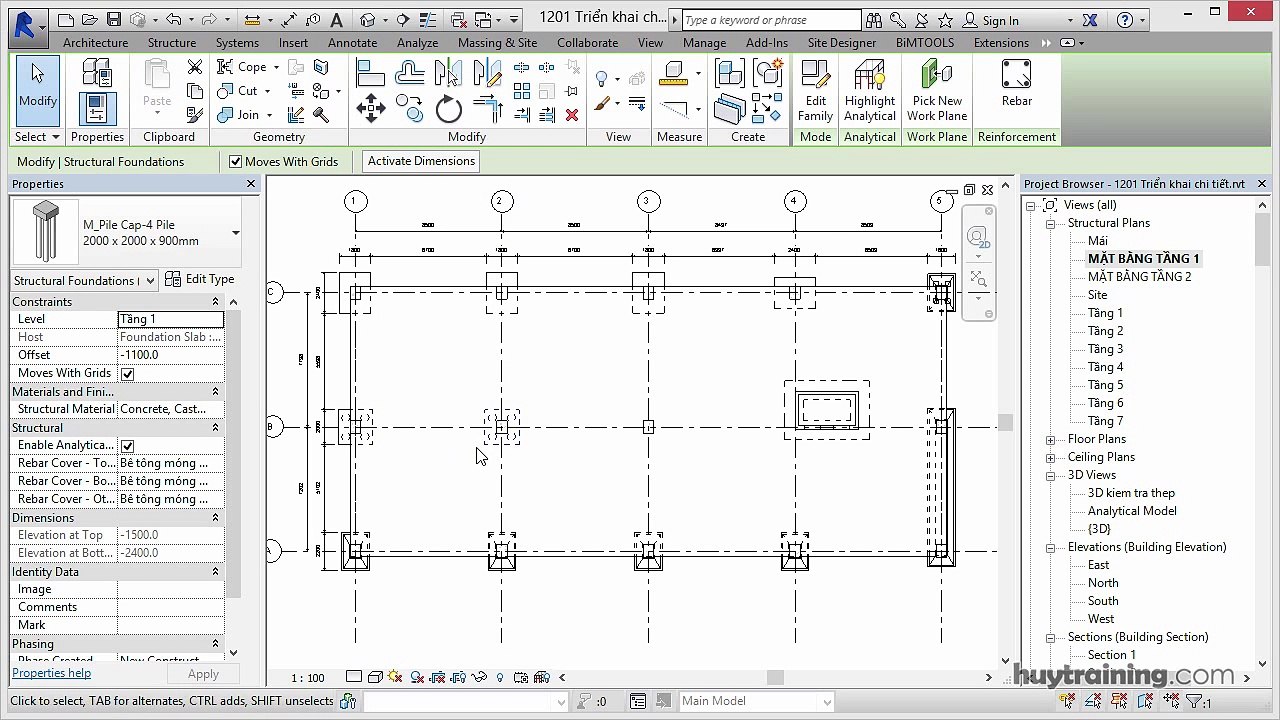
Task: Open the Properties help link
Action: coord(51,673)
